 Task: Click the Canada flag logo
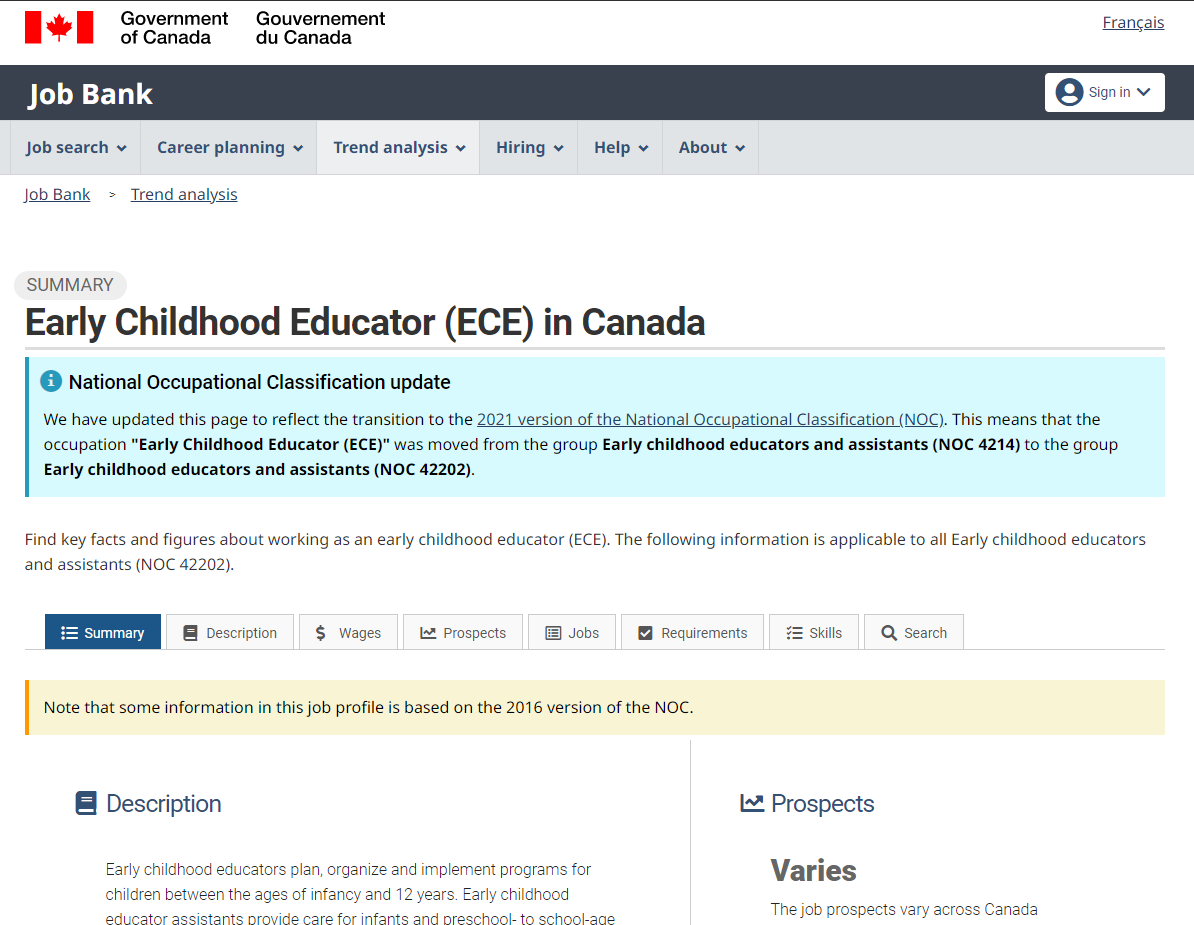59,27
